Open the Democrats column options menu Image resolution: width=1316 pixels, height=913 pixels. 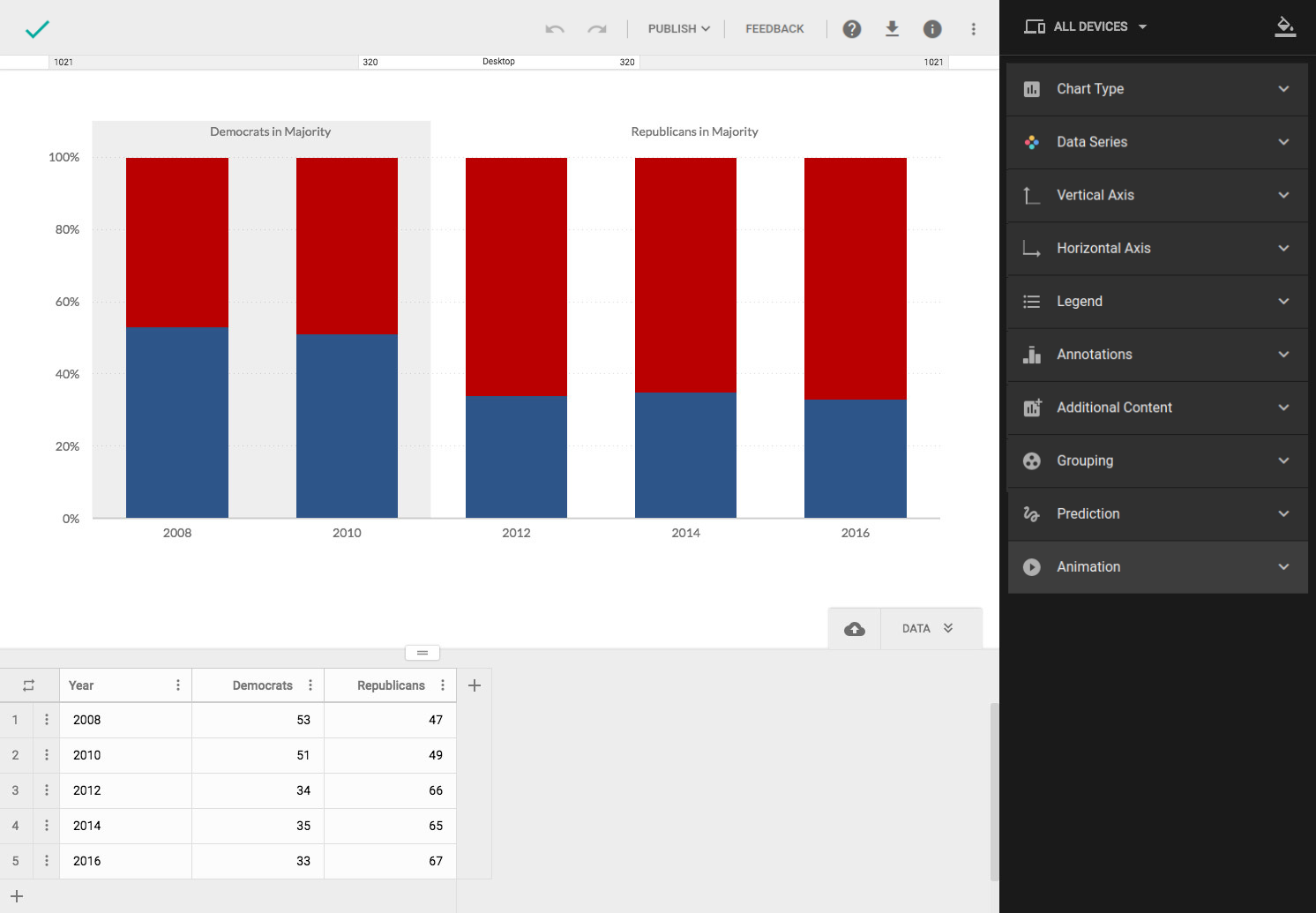[x=310, y=685]
